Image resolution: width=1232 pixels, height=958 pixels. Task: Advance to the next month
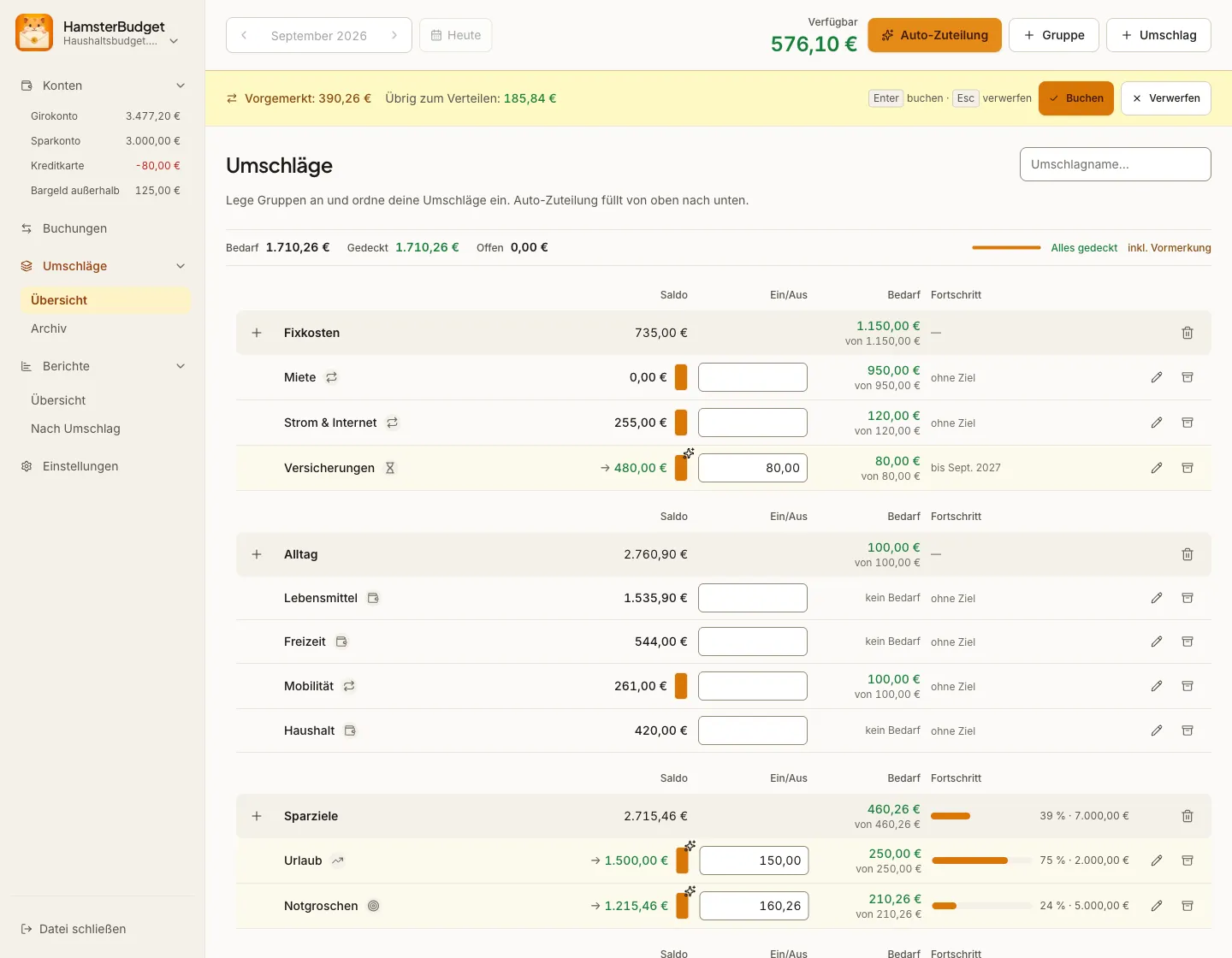(394, 35)
